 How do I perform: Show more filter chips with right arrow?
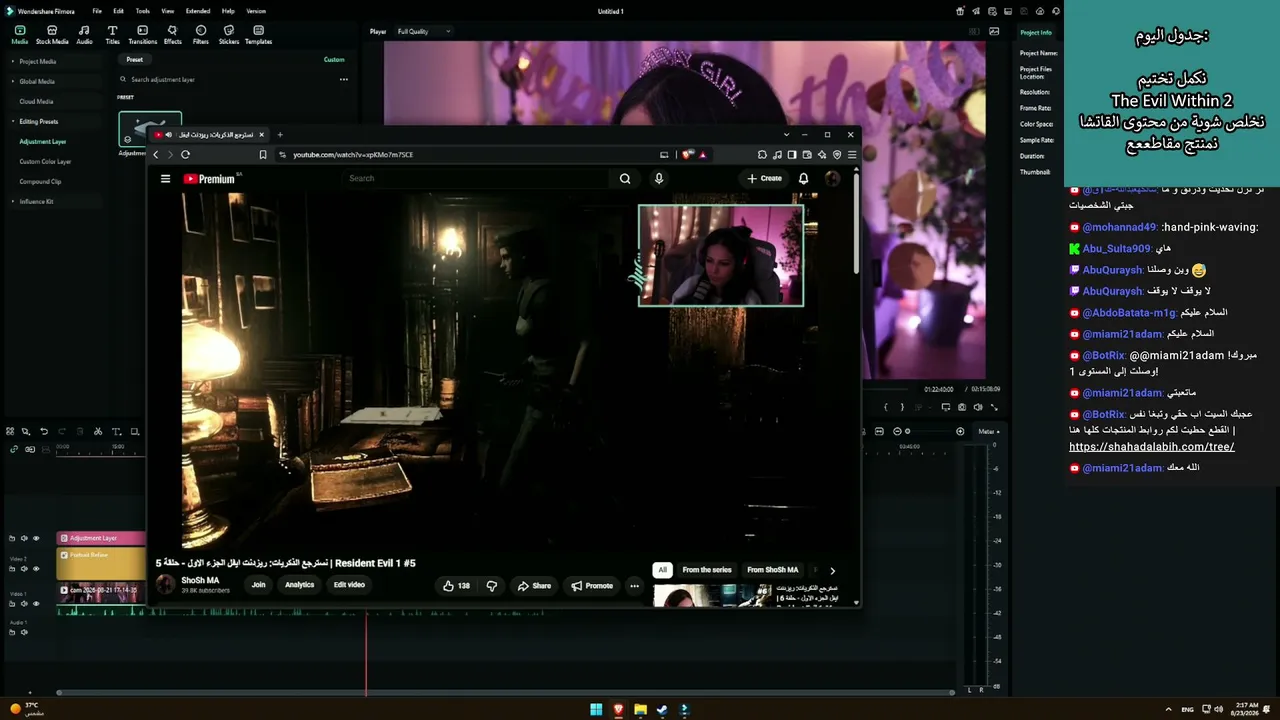tap(832, 571)
